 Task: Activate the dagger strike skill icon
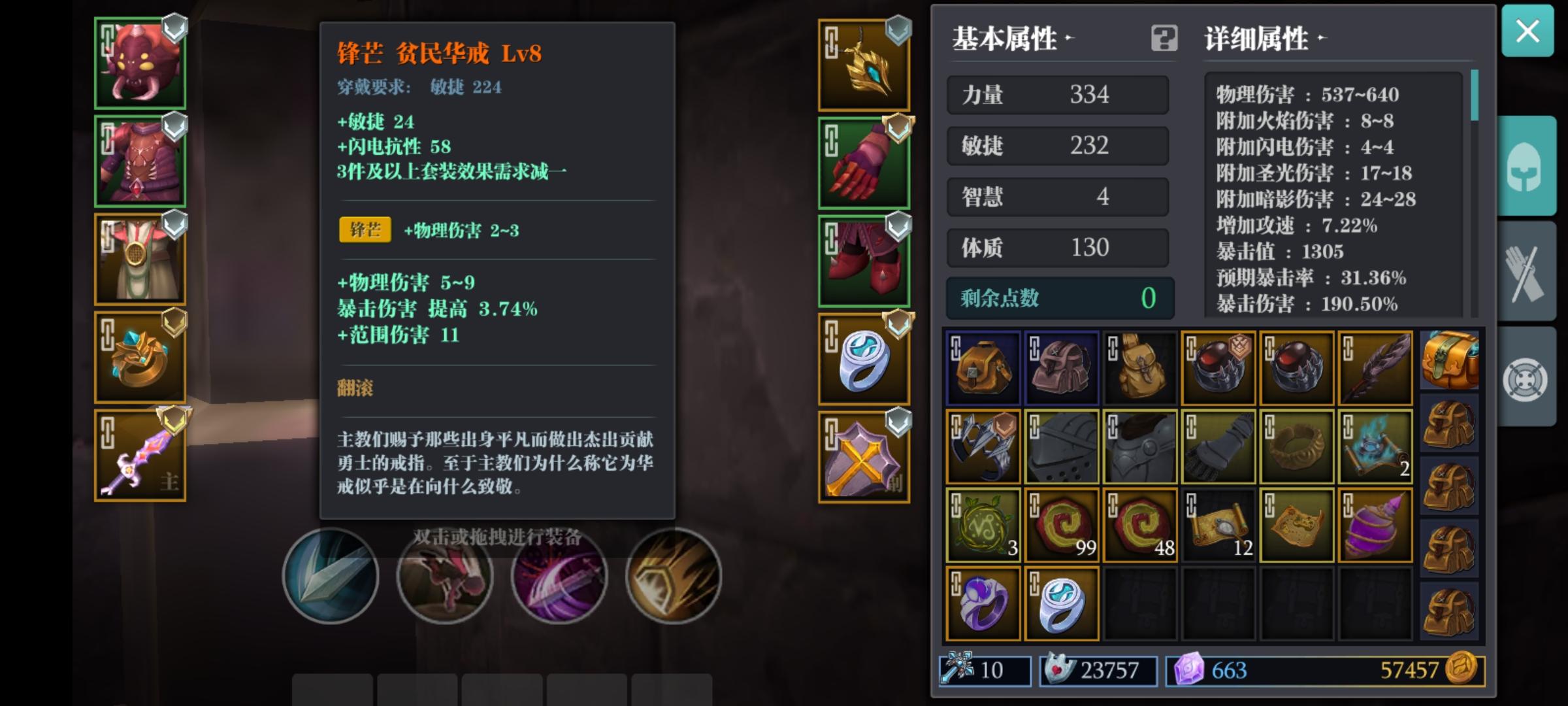point(331,576)
